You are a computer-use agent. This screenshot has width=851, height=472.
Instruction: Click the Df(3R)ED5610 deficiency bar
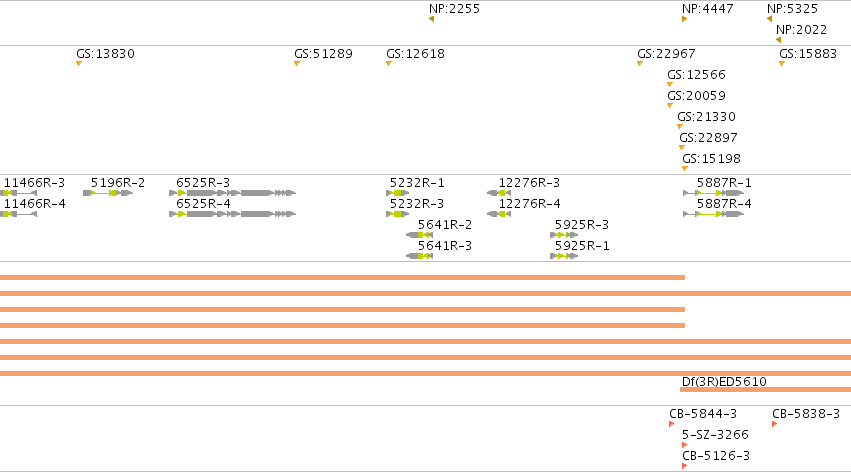(766, 390)
